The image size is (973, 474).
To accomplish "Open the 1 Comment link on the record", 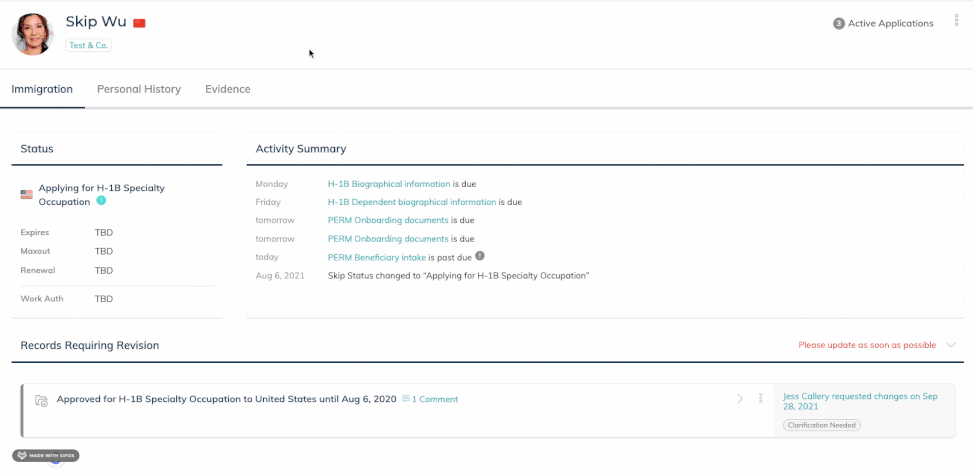I will (x=430, y=399).
